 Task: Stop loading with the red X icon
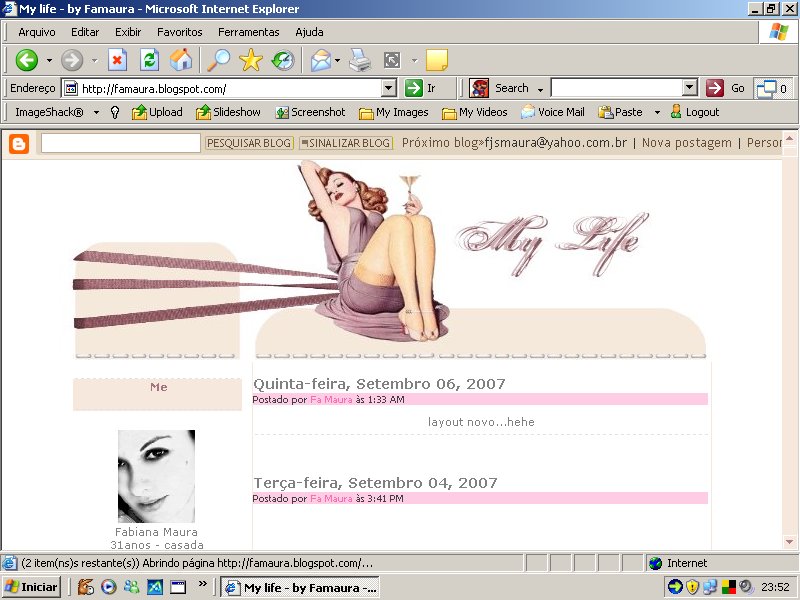pyautogui.click(x=117, y=60)
